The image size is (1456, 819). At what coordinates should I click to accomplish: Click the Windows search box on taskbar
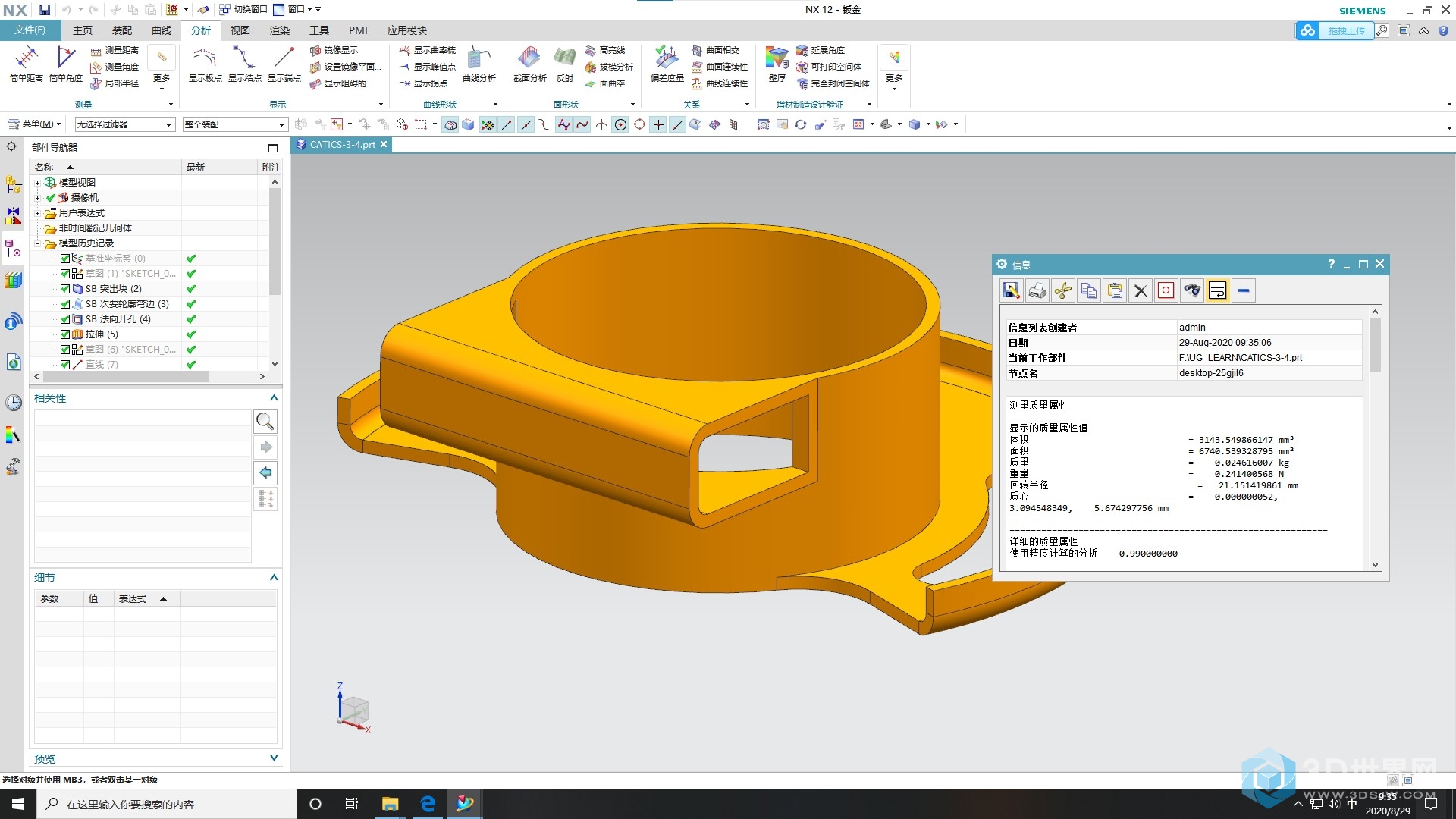[167, 804]
